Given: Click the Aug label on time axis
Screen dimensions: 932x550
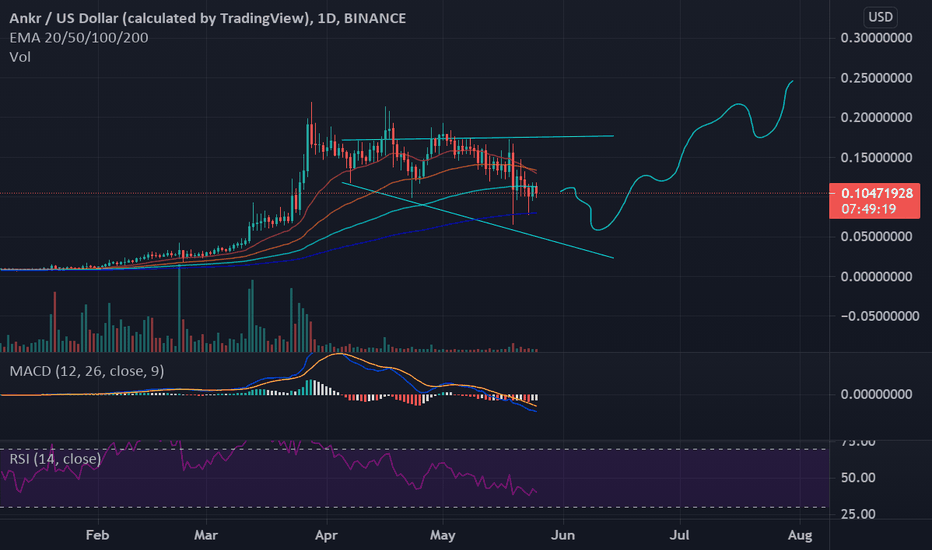Looking at the screenshot, I should (800, 535).
